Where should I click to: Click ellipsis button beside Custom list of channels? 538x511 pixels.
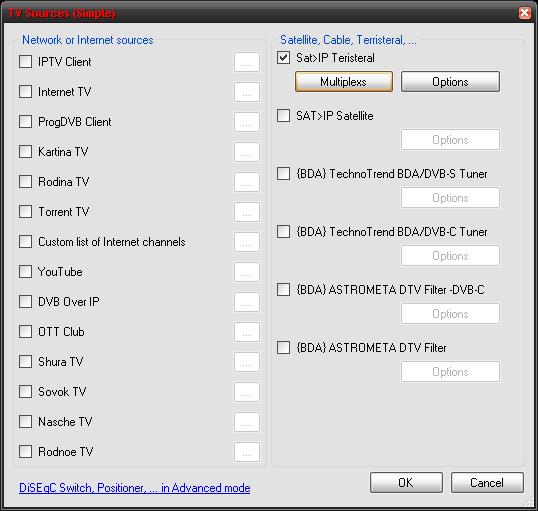pos(247,242)
